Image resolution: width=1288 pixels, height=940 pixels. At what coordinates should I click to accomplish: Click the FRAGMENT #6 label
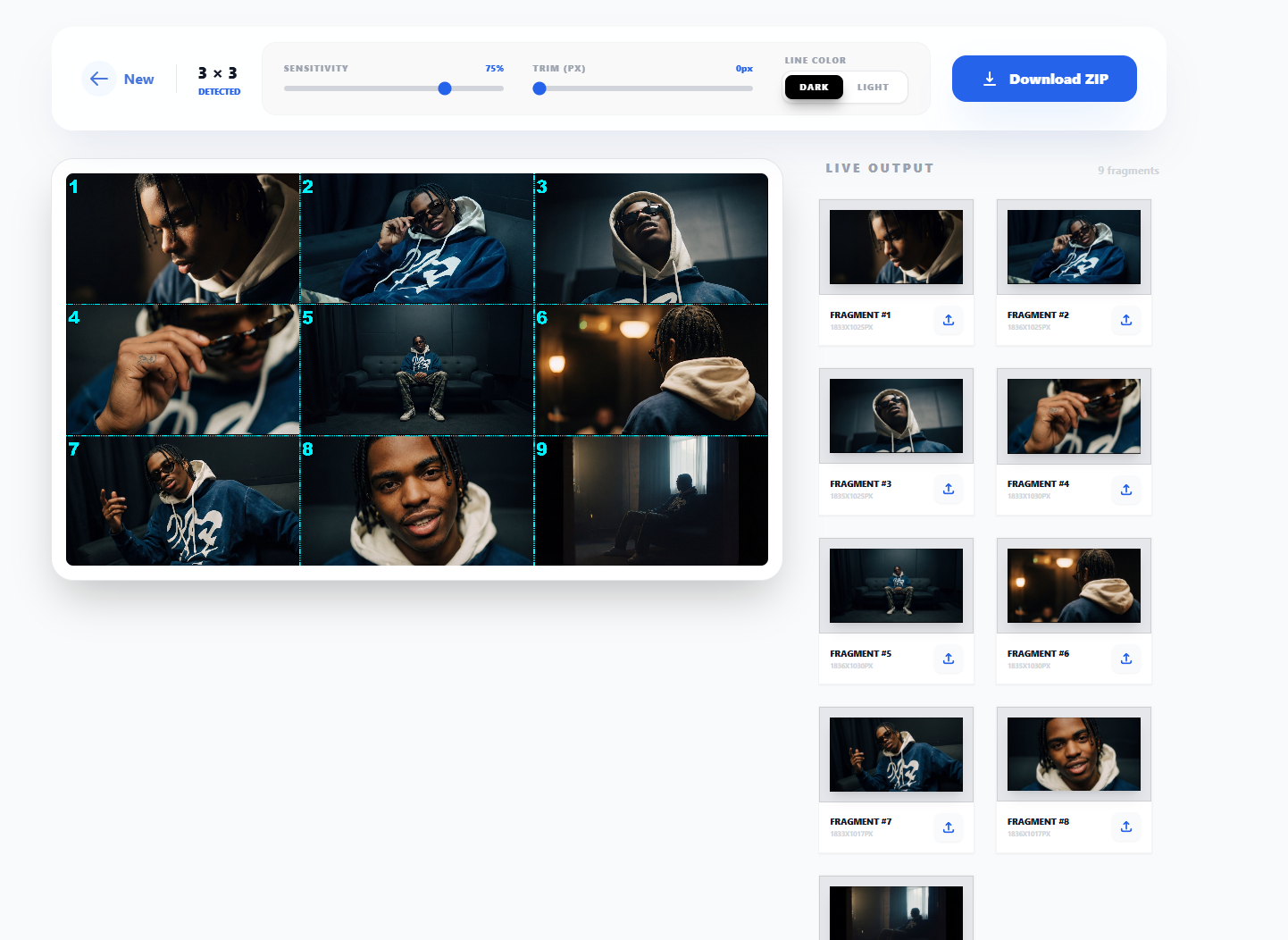coord(1038,653)
